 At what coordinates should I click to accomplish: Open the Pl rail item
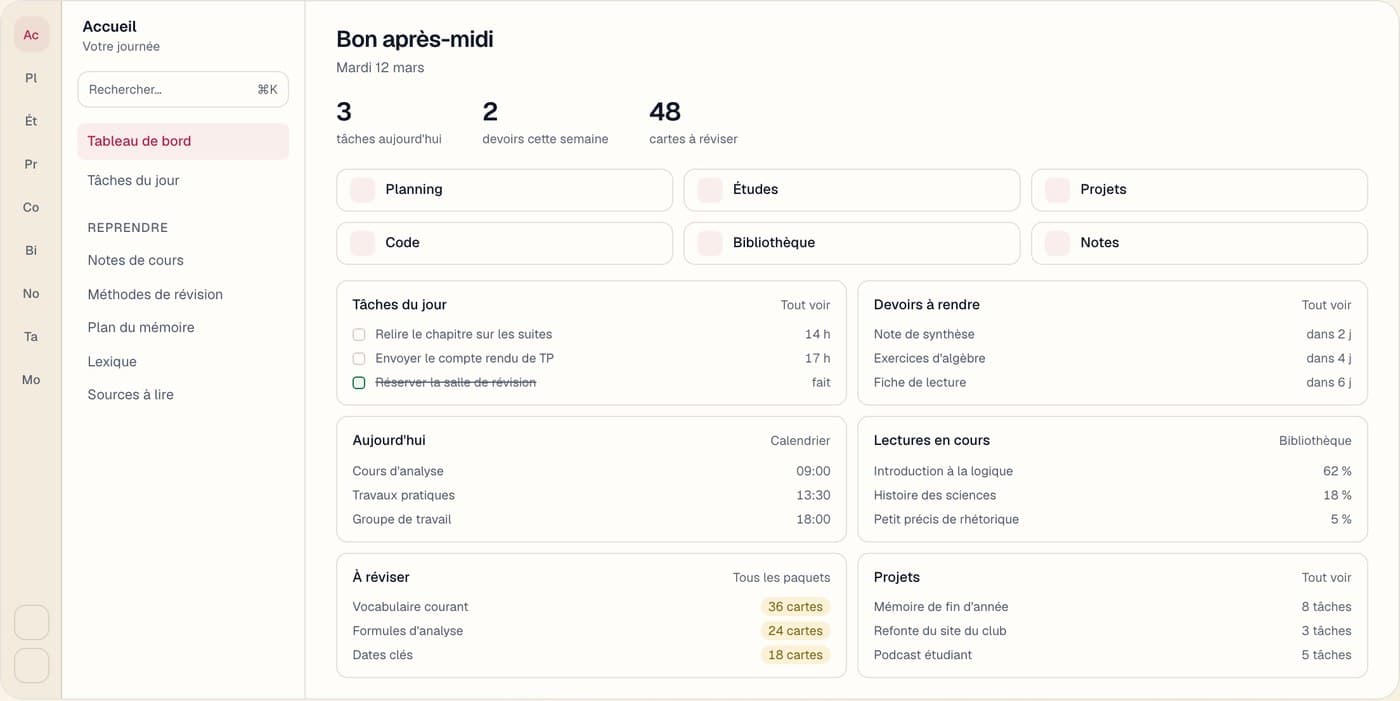[31, 78]
